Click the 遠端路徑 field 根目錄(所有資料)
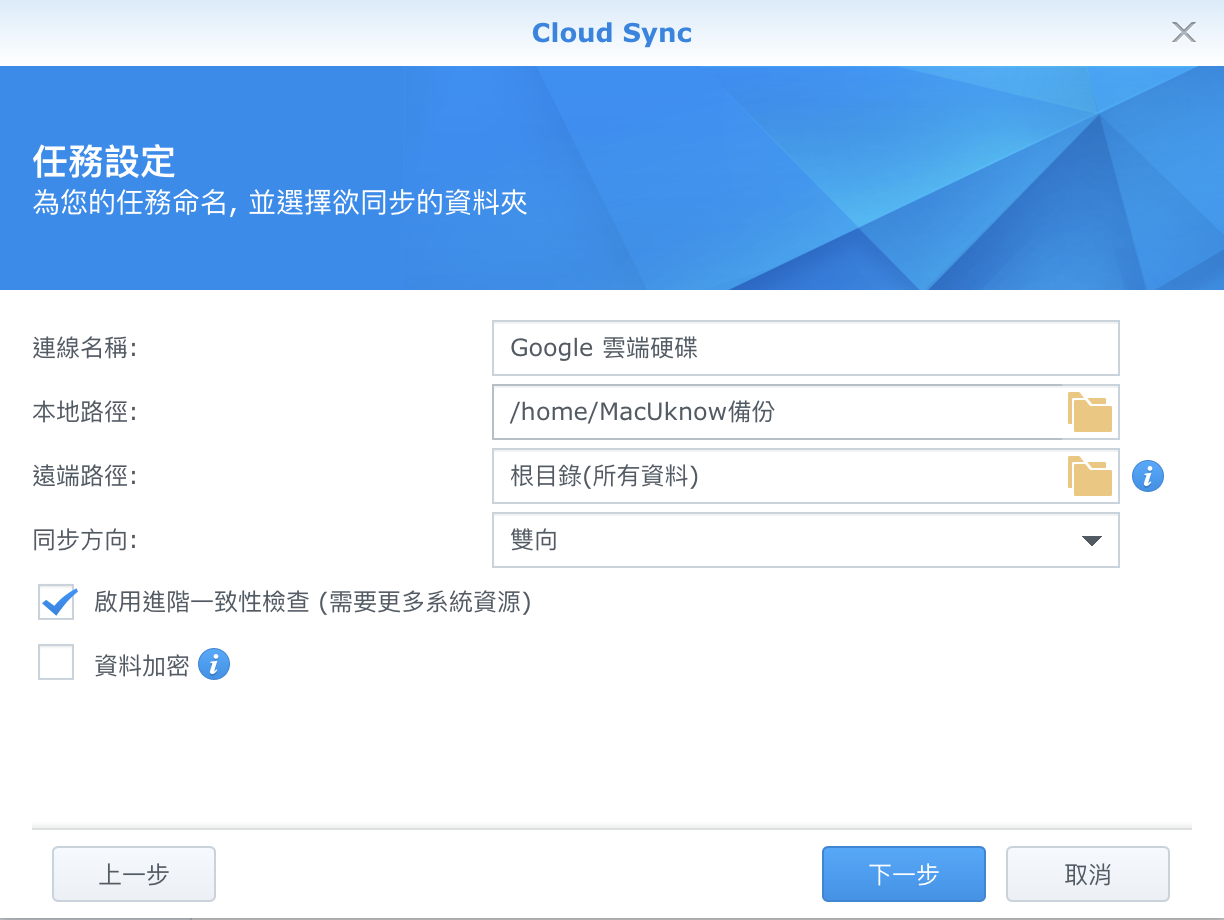Viewport: 1224px width, 920px height. point(776,476)
